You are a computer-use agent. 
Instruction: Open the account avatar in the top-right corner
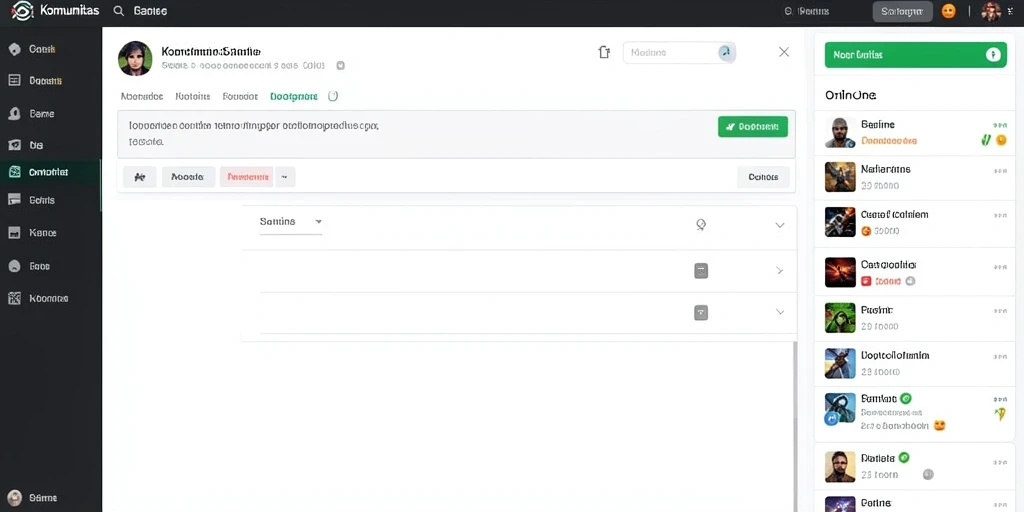click(991, 11)
